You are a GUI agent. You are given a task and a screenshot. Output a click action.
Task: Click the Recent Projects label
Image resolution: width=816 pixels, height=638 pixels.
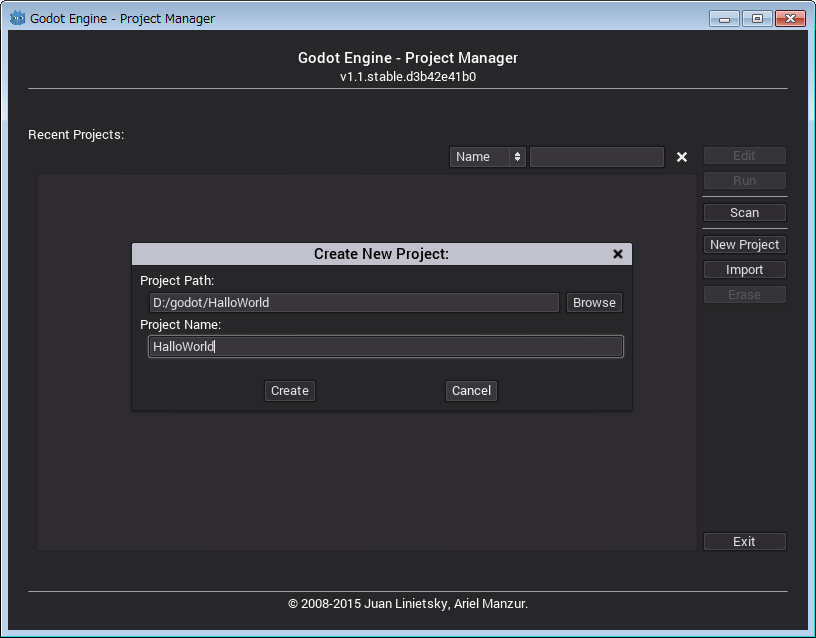point(76,135)
